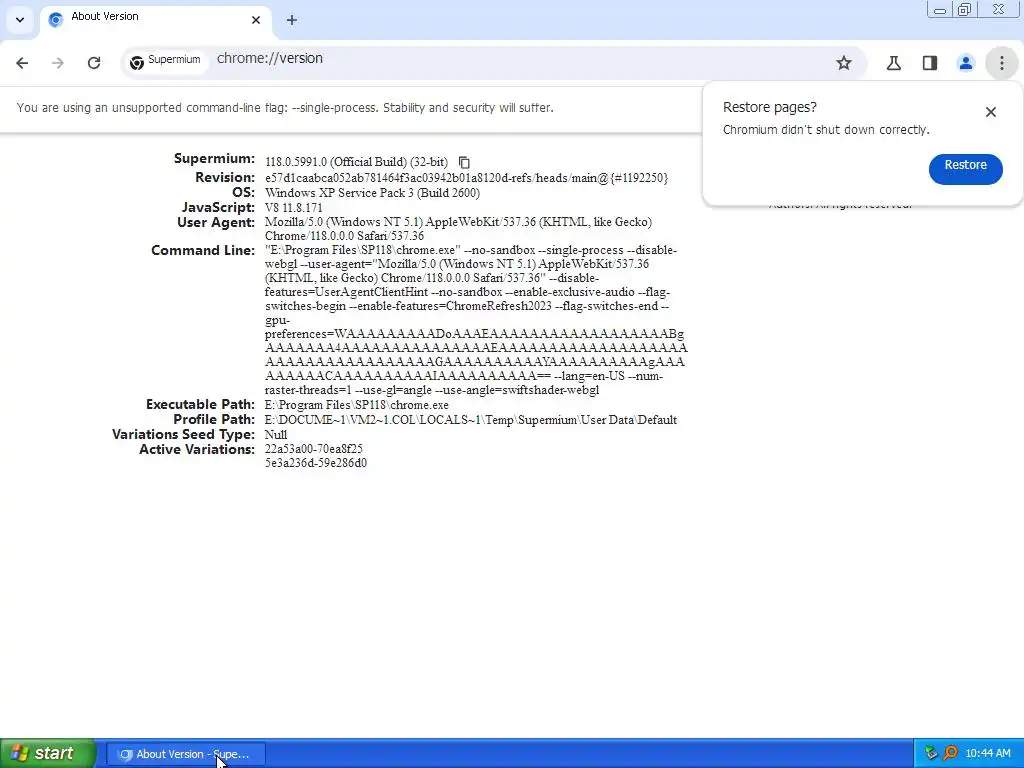Open the Chrome Labs flask icon

tap(894, 63)
